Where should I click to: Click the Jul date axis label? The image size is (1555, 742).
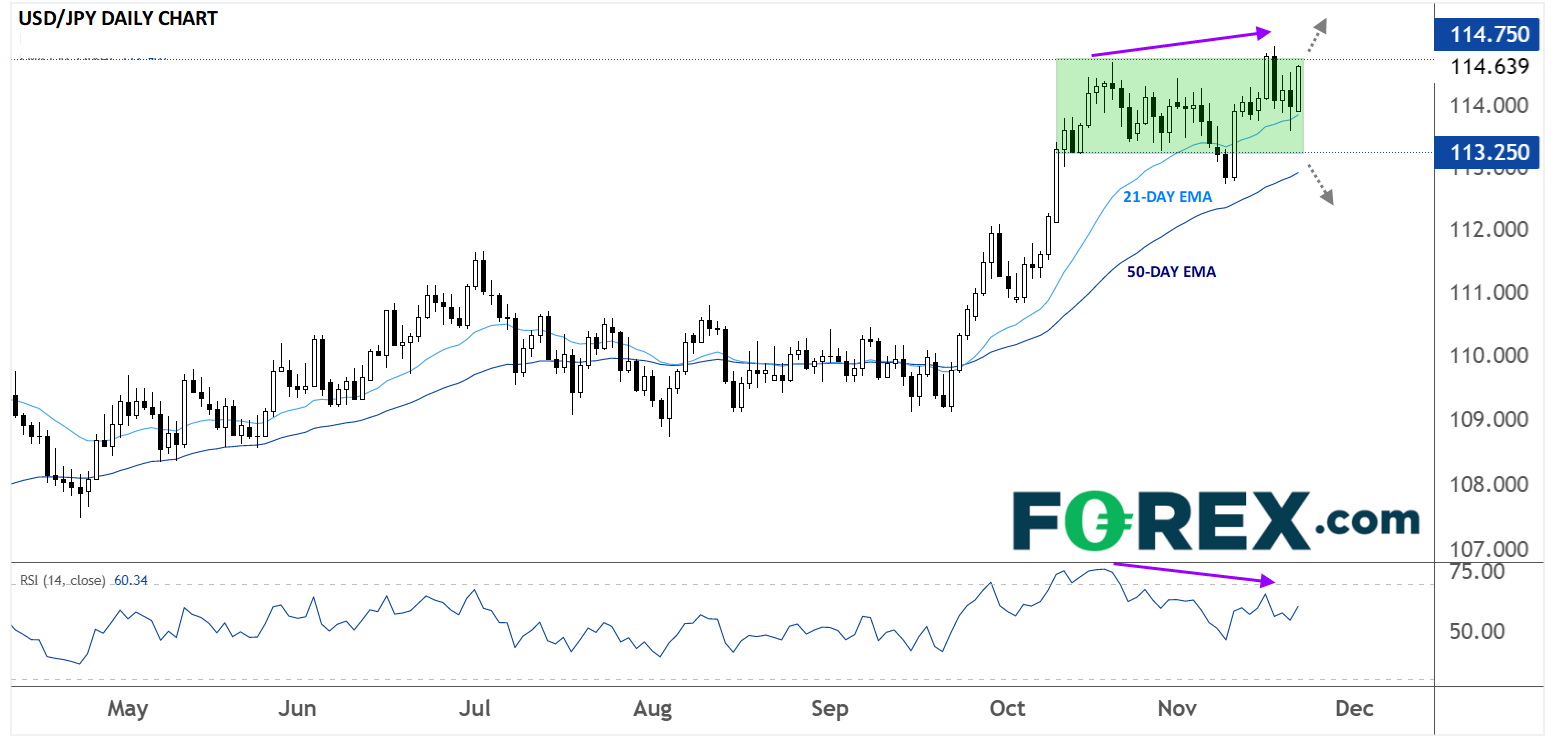[x=474, y=709]
